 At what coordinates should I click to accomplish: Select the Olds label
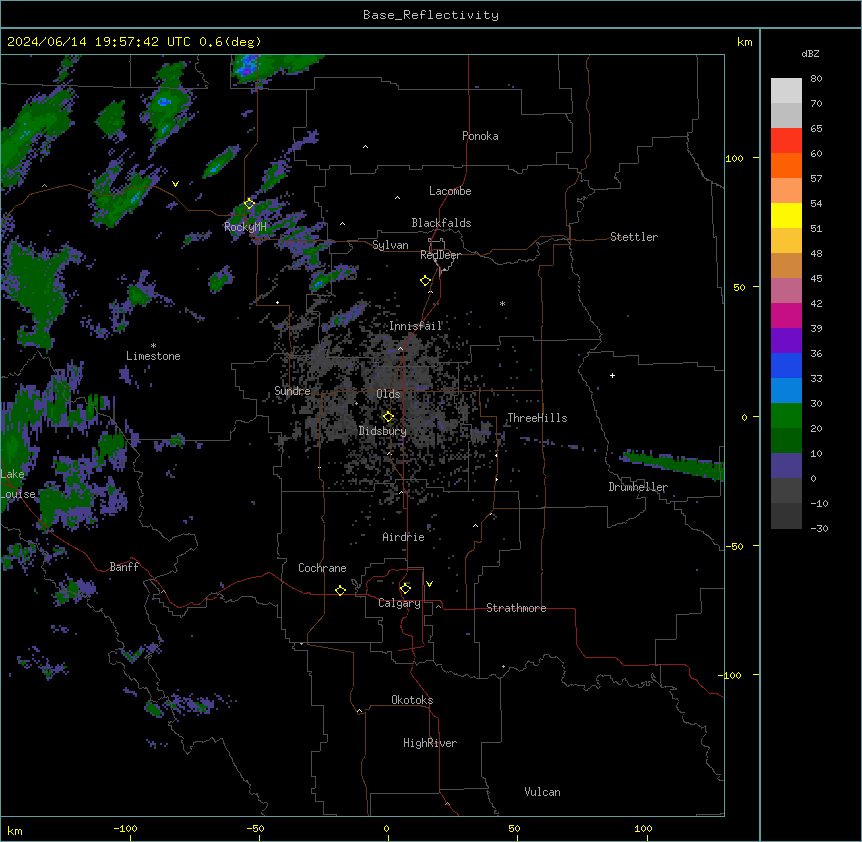388,394
